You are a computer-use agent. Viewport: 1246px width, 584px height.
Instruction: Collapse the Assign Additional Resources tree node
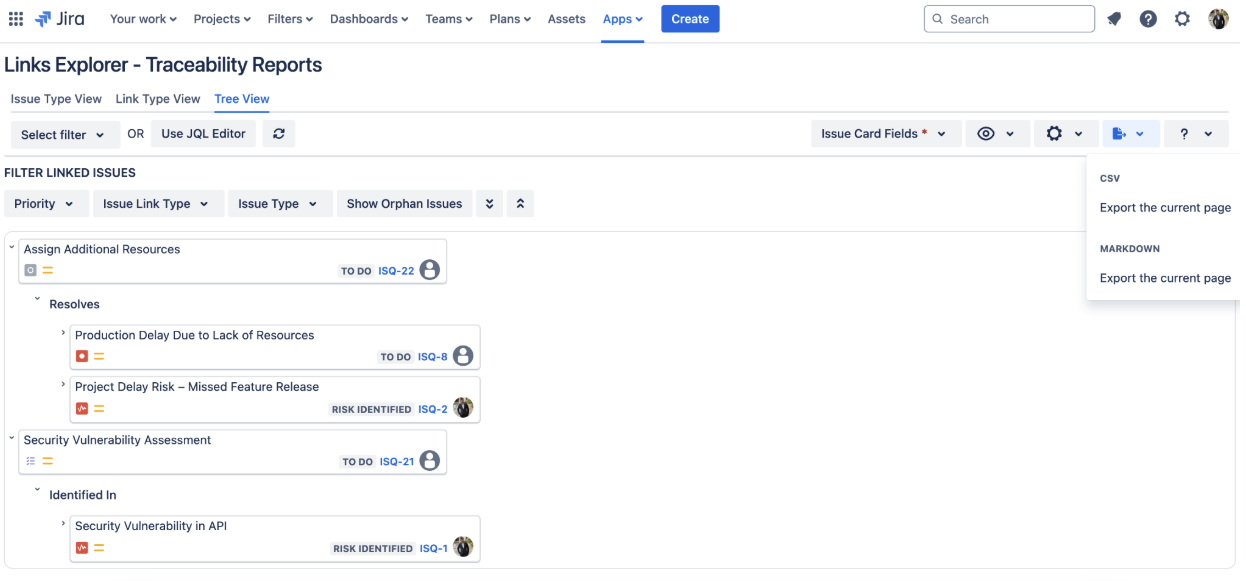pos(12,247)
